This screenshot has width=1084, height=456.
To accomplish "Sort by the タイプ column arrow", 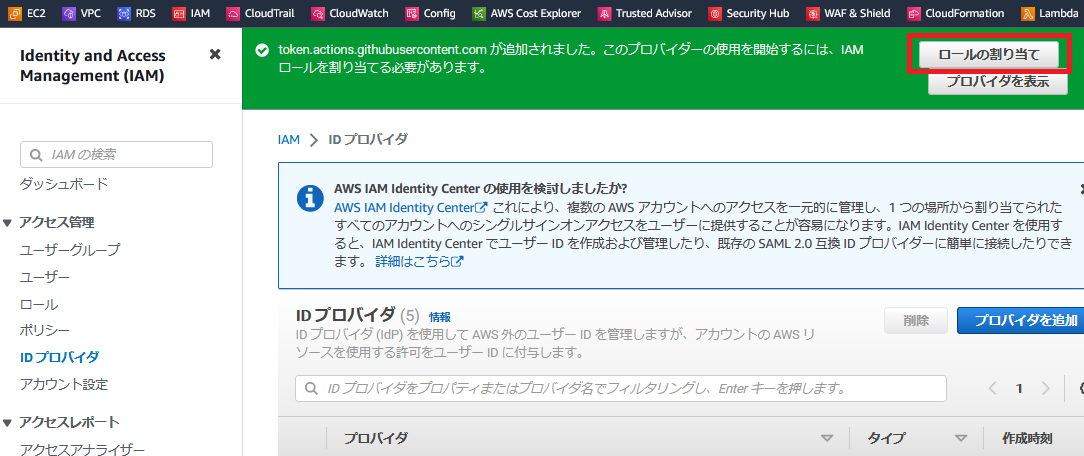I will (x=961, y=439).
